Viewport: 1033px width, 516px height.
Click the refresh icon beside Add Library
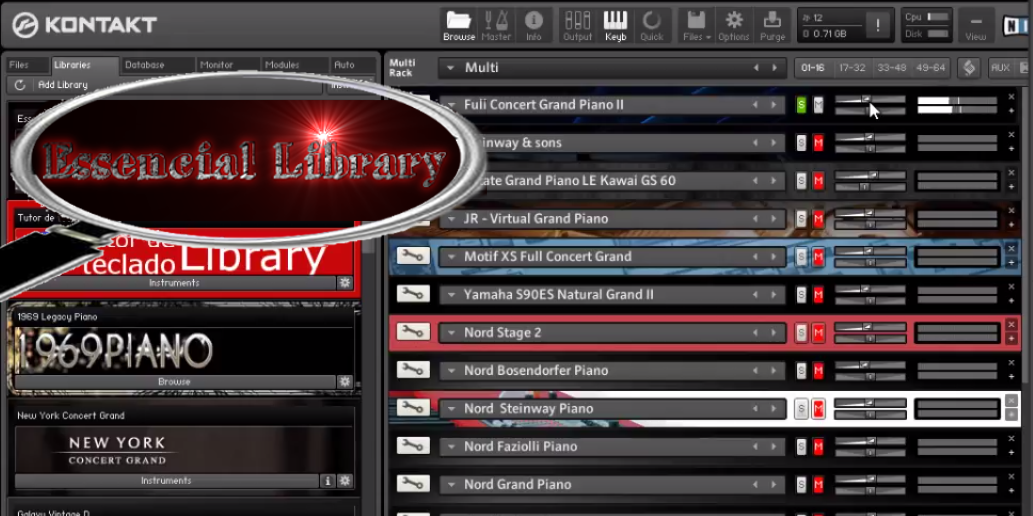20,85
